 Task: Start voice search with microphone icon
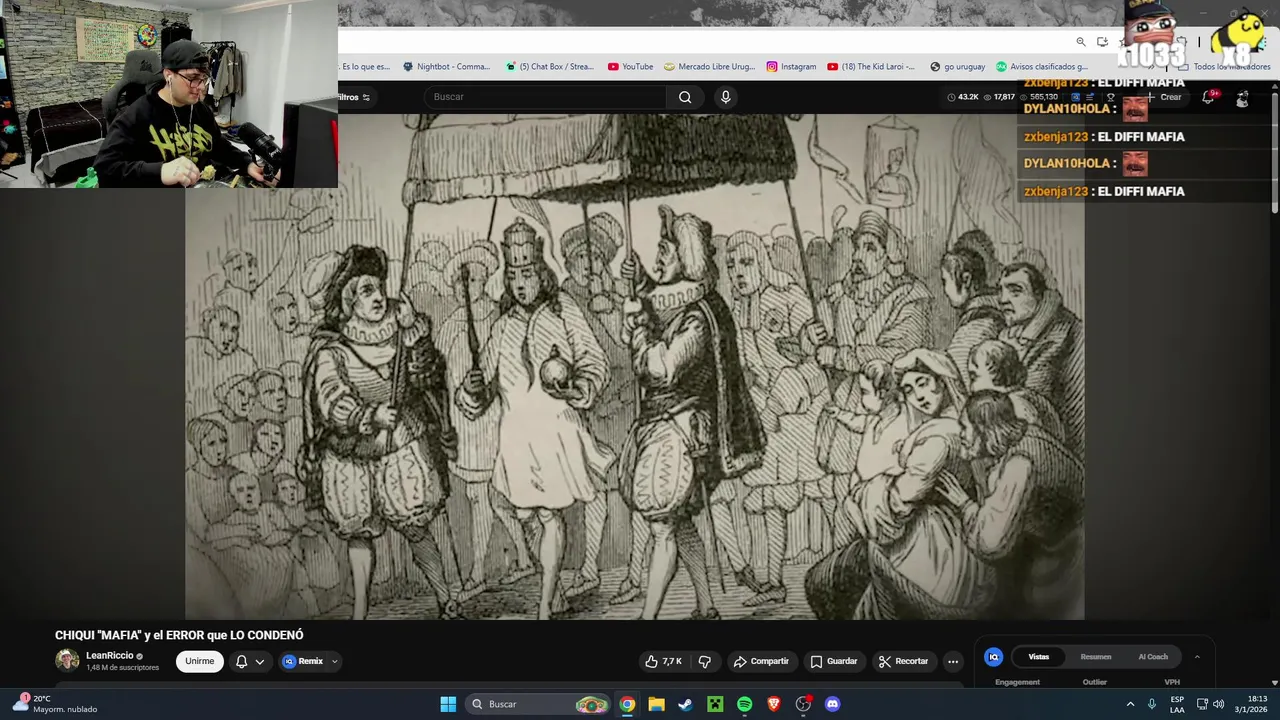click(x=726, y=97)
